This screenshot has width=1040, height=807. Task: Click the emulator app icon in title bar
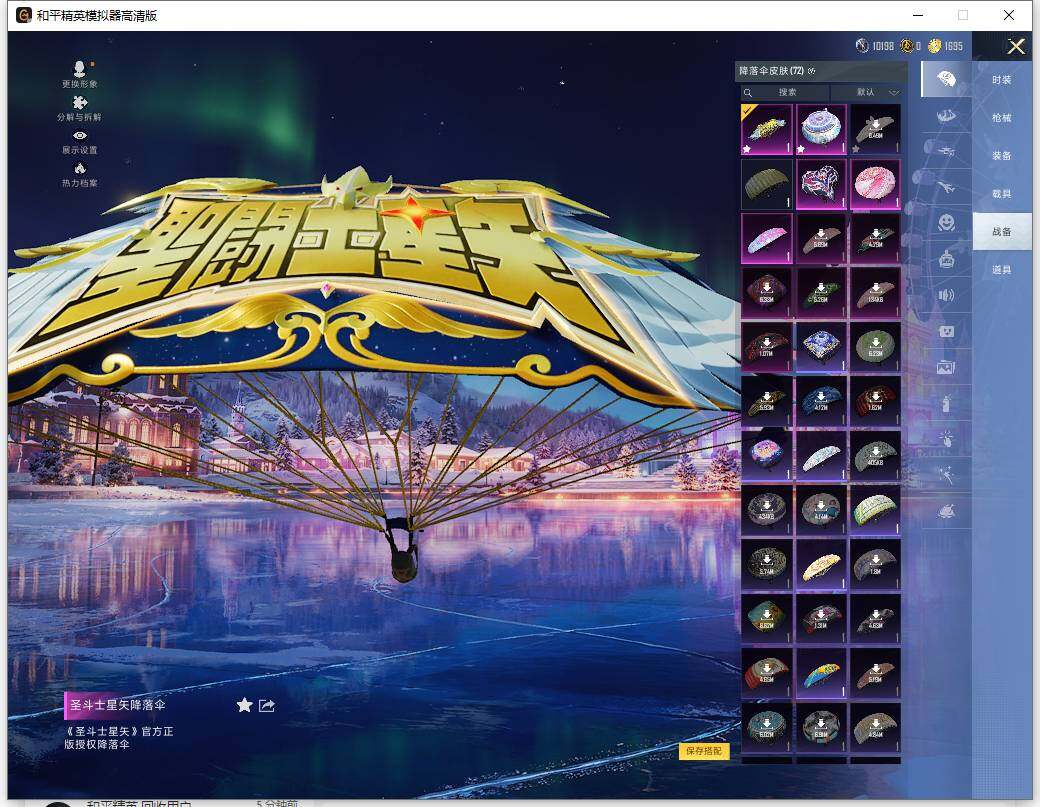pyautogui.click(x=24, y=15)
